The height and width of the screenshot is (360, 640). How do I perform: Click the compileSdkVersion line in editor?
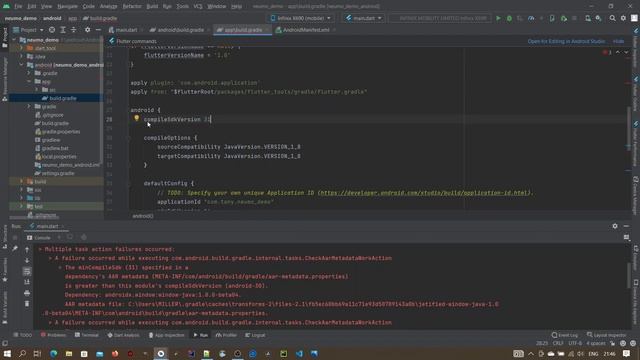pos(177,119)
